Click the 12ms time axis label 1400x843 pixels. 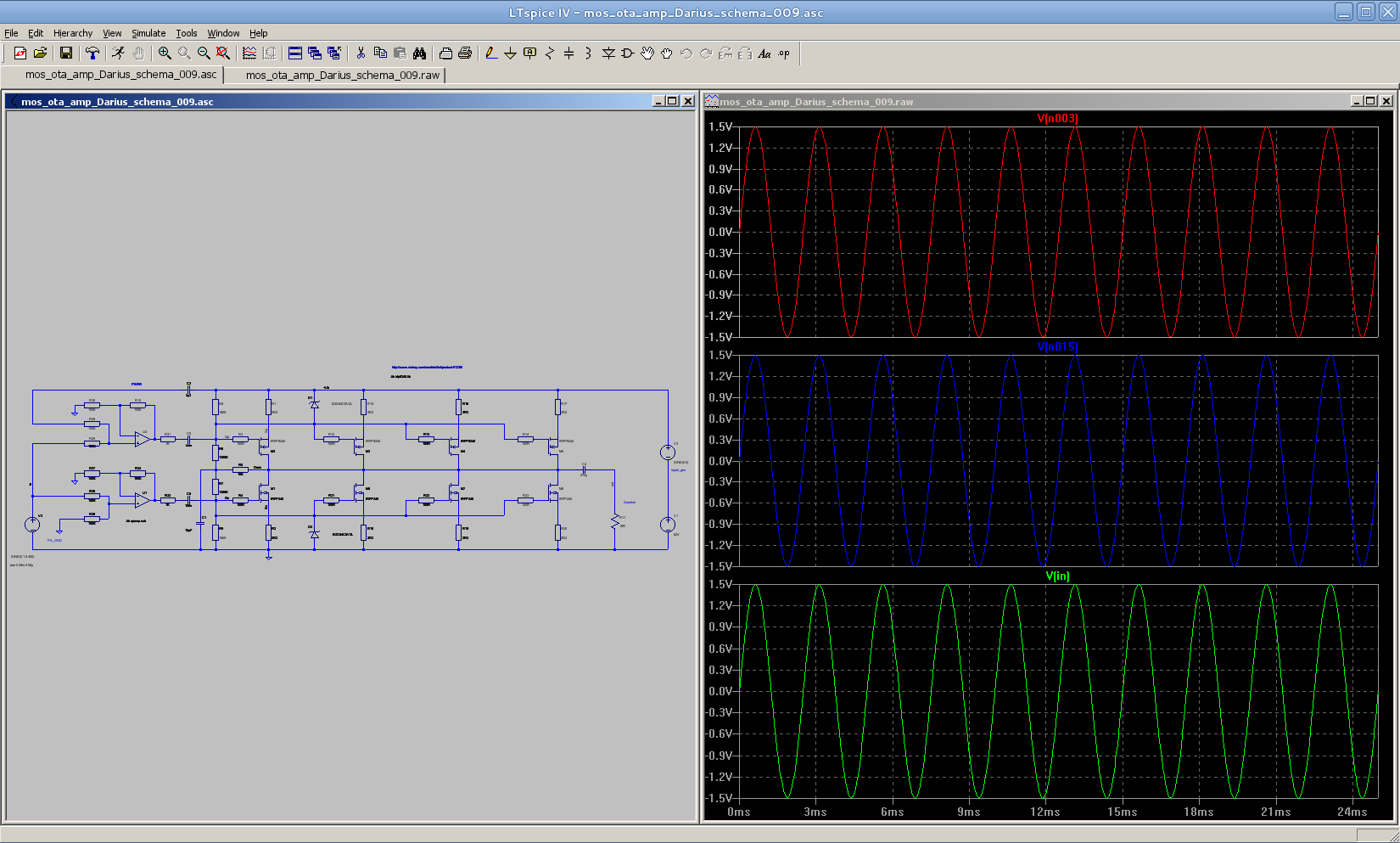(x=1045, y=812)
